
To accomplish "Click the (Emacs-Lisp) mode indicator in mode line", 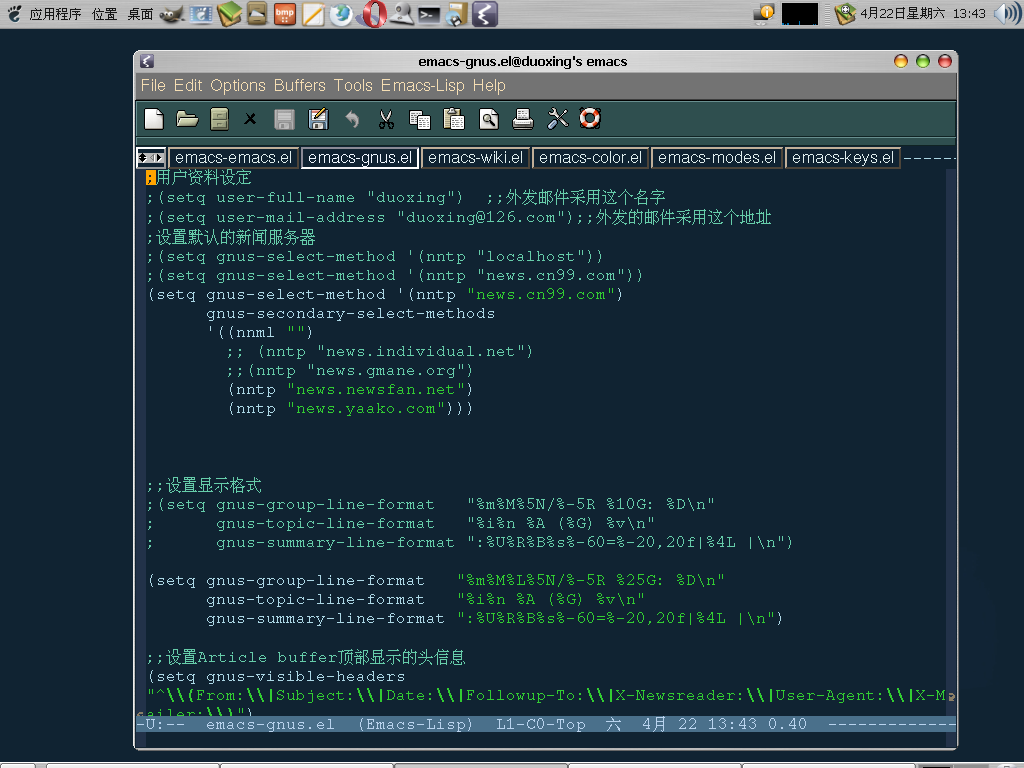I will coord(415,724).
